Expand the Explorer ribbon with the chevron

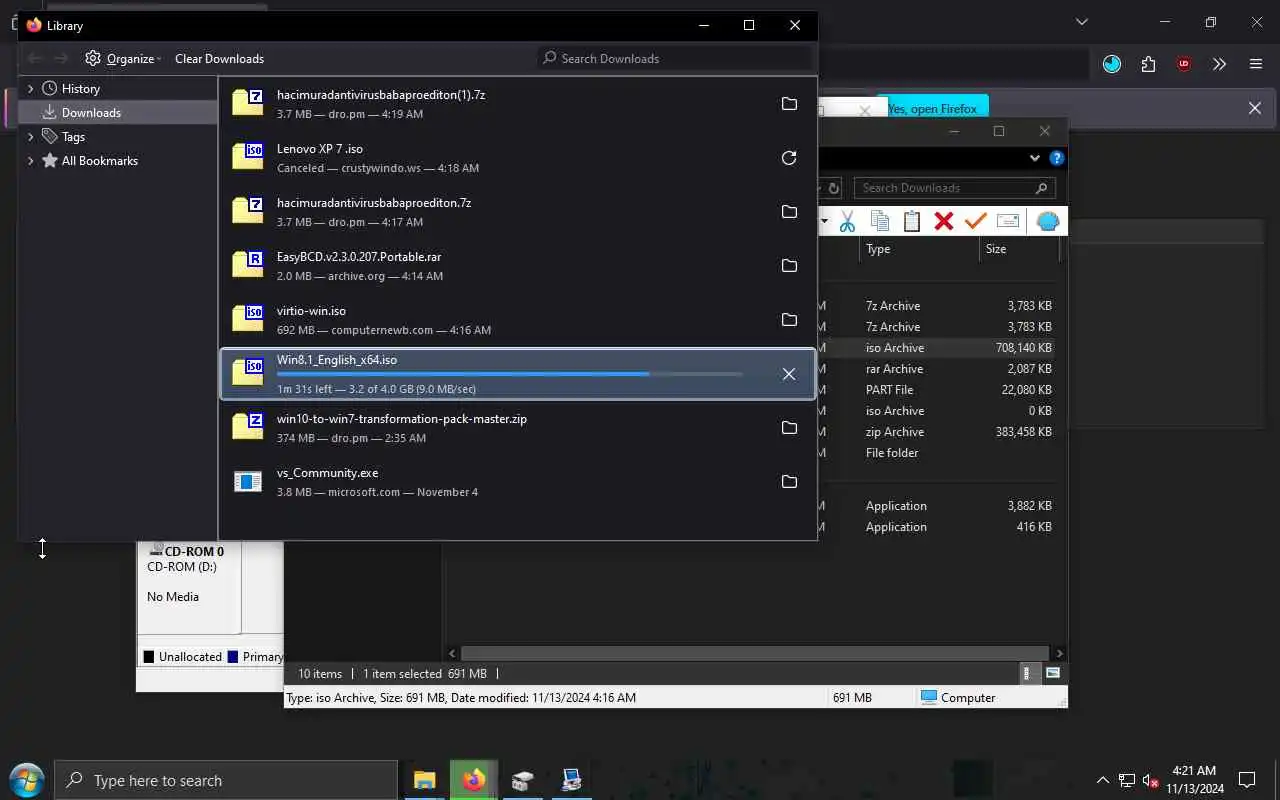(x=1035, y=158)
